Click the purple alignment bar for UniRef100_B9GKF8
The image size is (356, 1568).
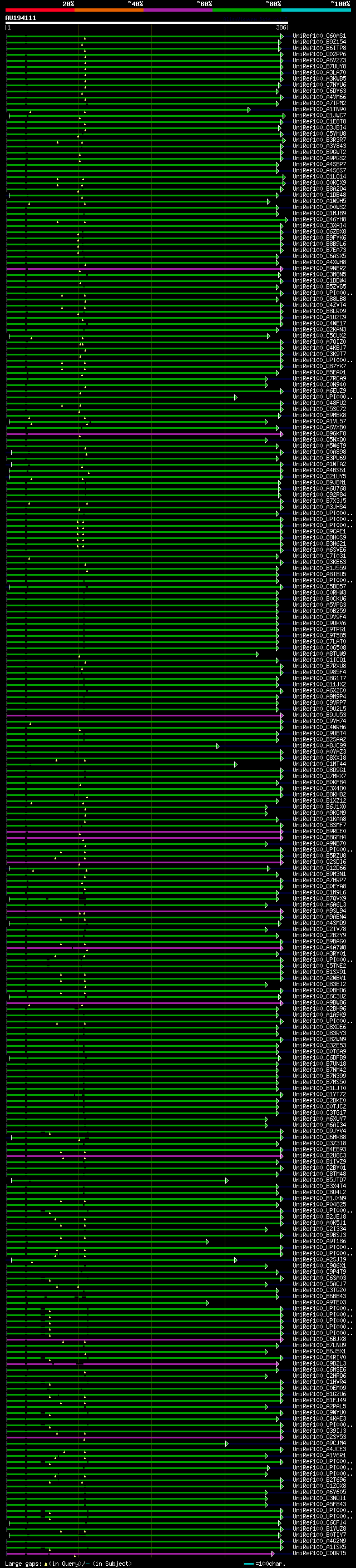click(144, 434)
